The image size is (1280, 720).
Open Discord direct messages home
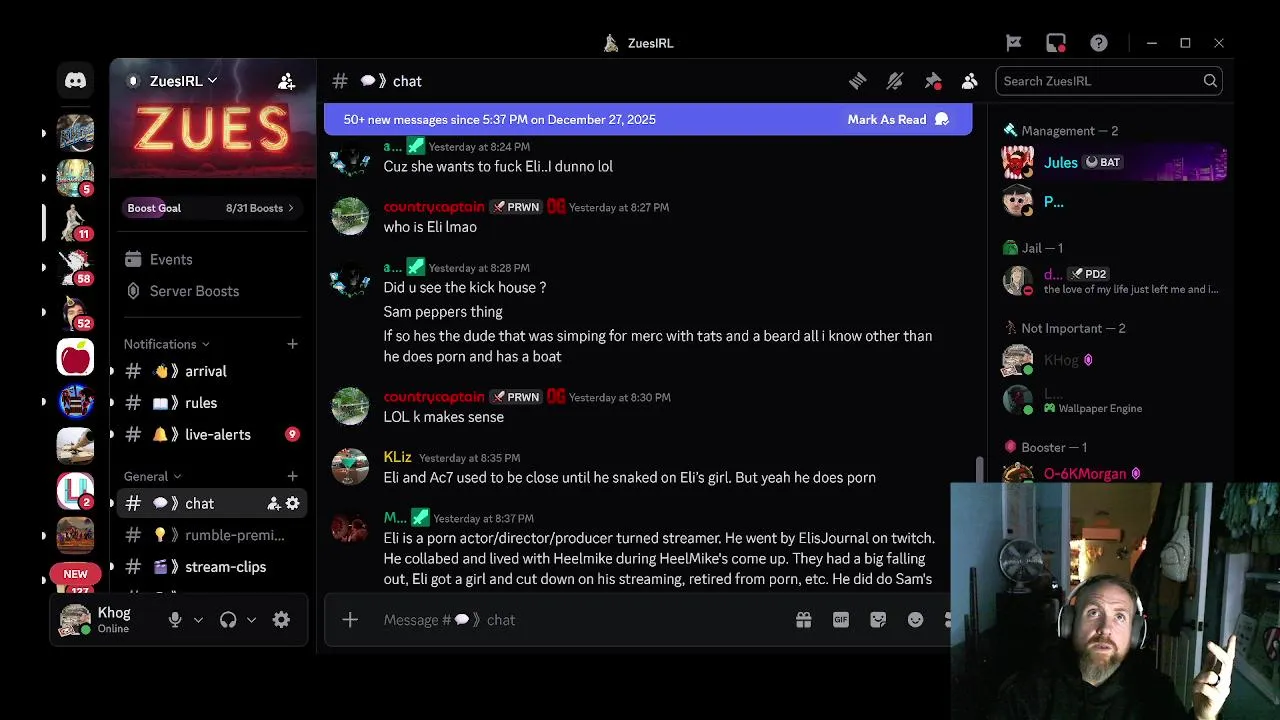pos(75,81)
